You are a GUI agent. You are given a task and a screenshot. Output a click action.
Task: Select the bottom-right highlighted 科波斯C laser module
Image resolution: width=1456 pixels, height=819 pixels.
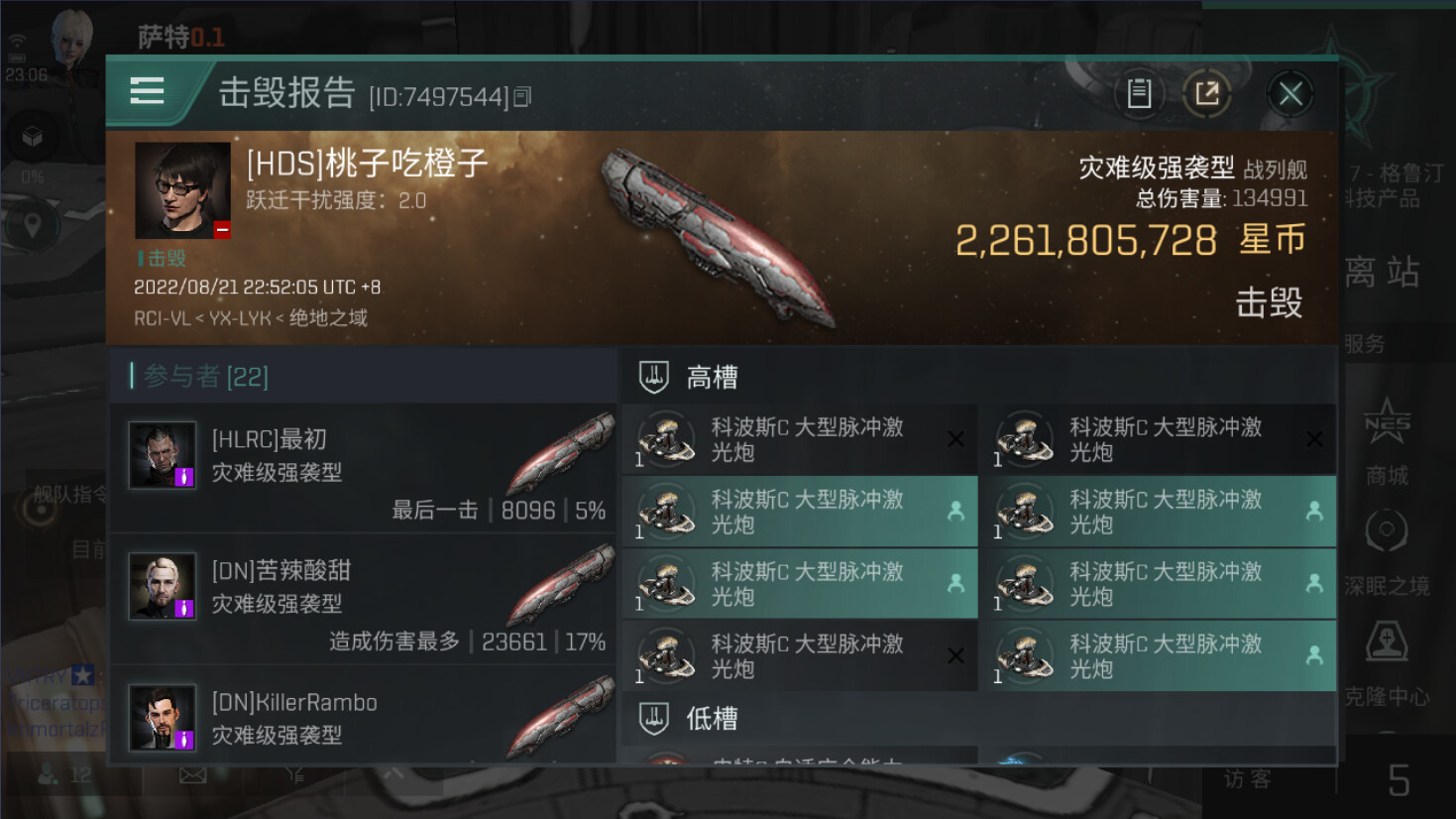pos(1158,655)
